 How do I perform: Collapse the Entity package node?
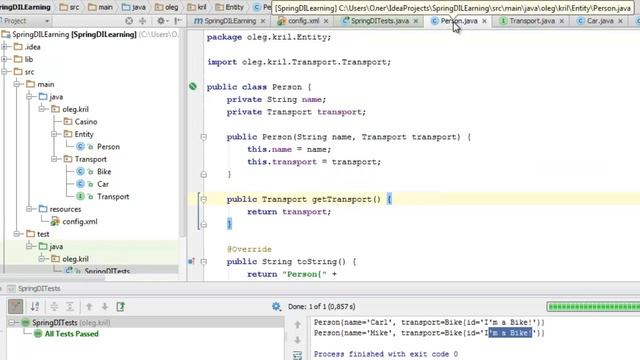(x=54, y=134)
